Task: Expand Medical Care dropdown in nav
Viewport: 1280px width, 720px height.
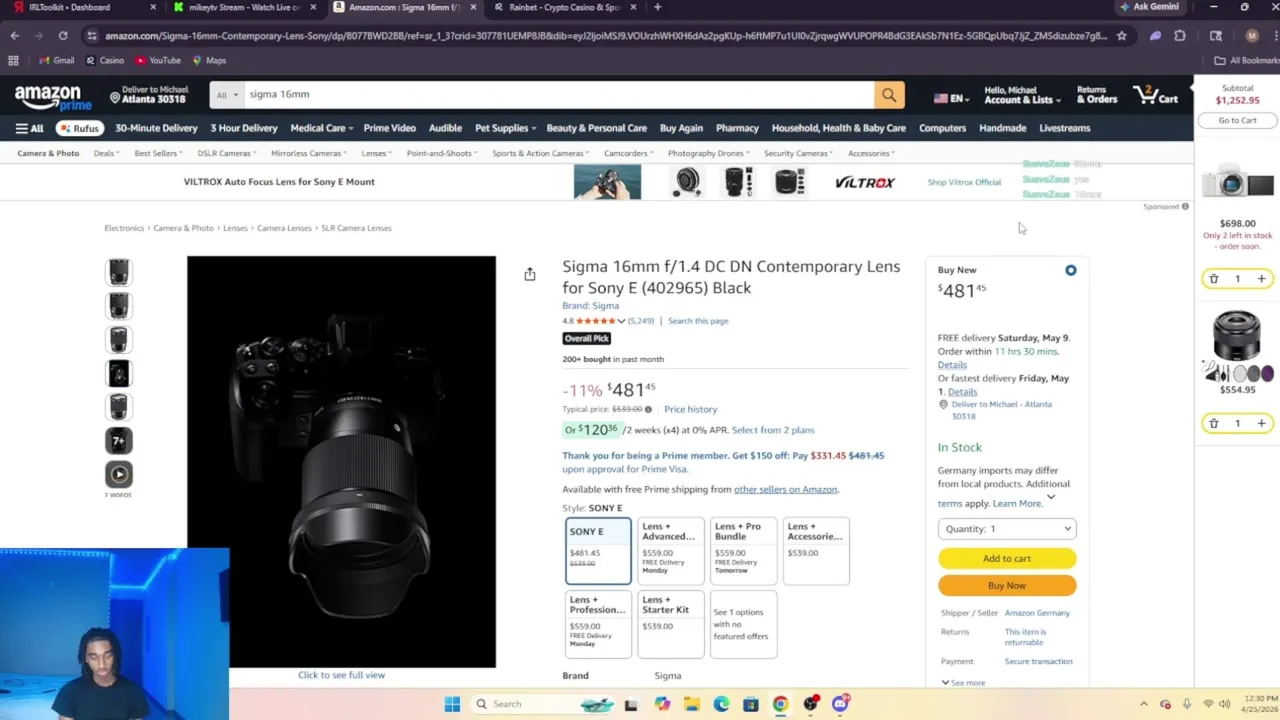Action: tap(320, 128)
